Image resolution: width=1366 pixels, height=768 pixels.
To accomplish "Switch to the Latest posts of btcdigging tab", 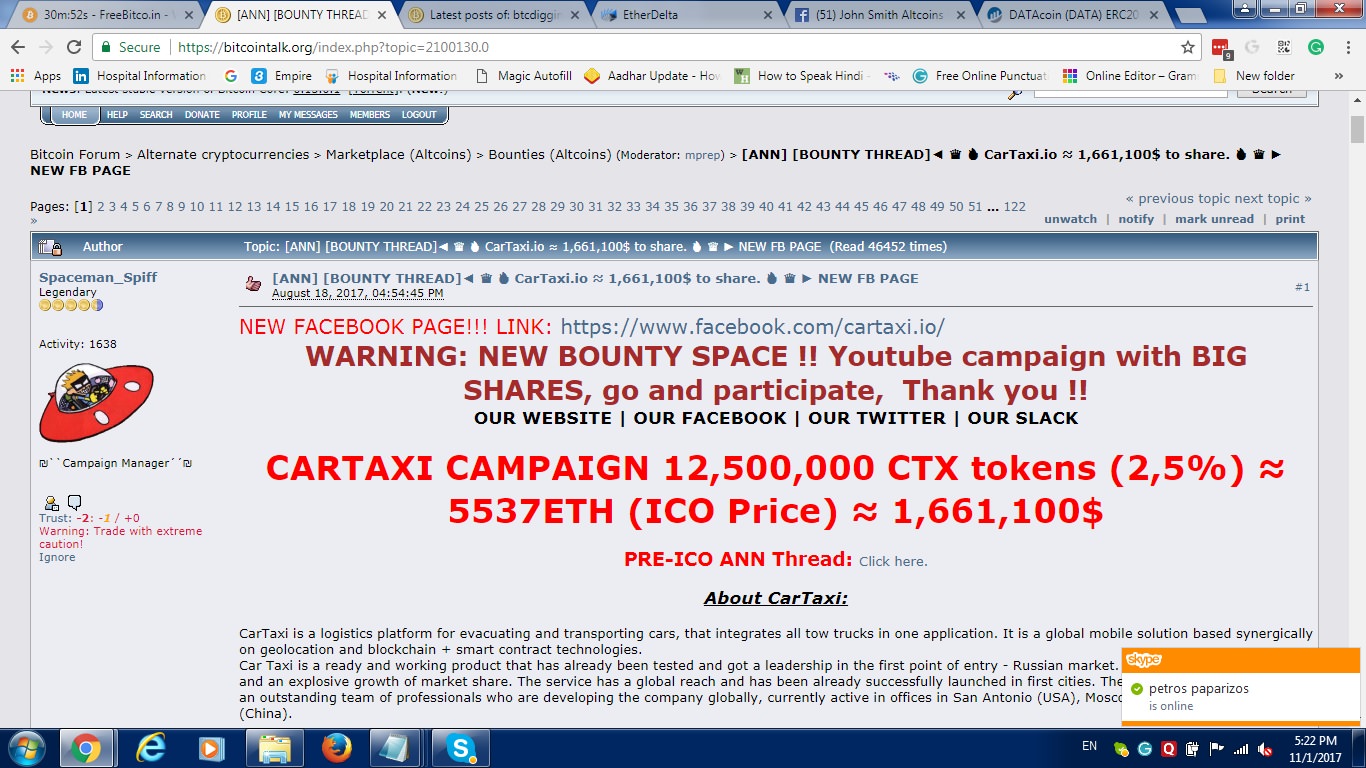I will coord(493,15).
